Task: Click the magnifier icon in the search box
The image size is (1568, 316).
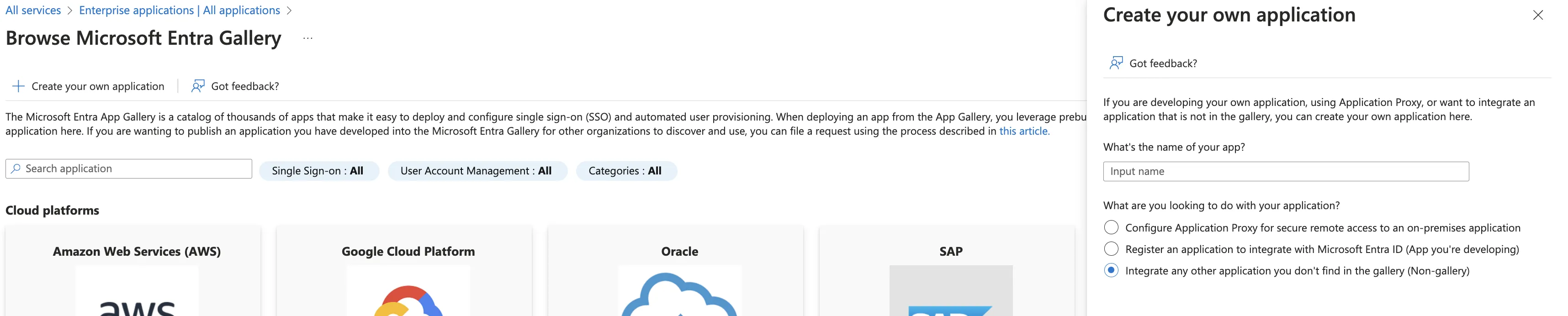Action: coord(16,169)
